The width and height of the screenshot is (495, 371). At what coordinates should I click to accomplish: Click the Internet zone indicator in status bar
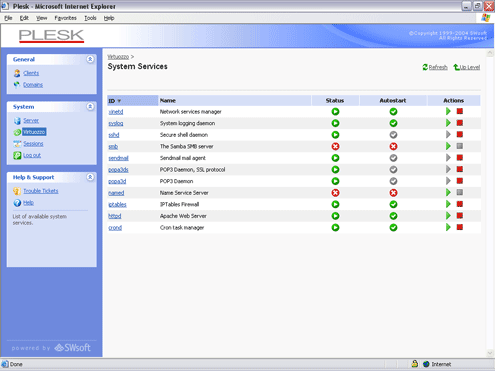[x=437, y=364]
